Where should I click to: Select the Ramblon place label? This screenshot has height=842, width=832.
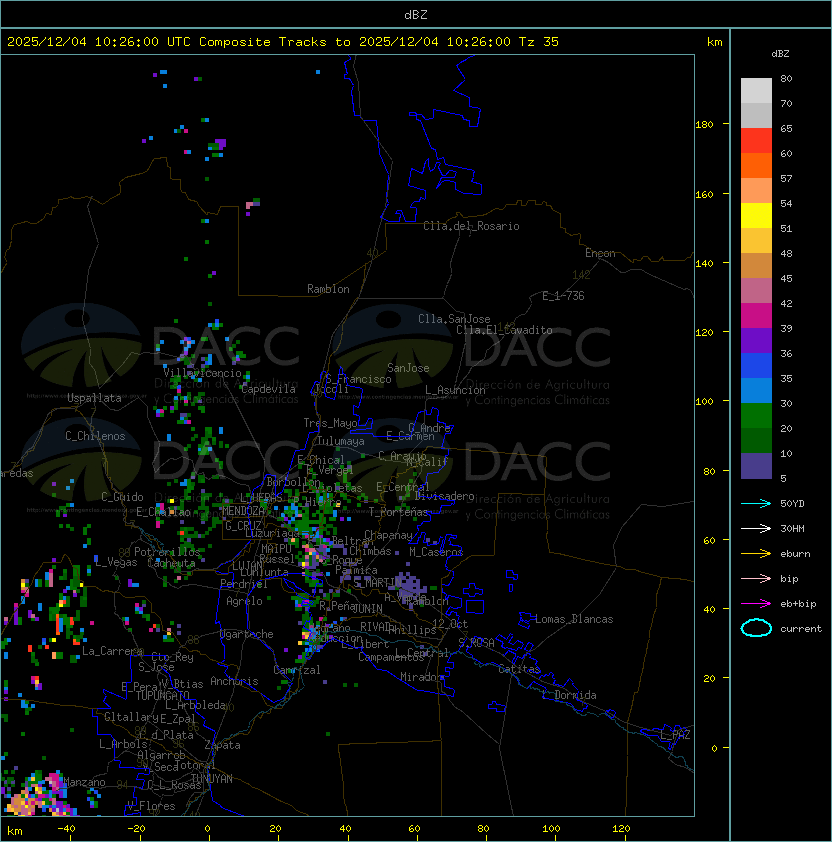click(x=328, y=289)
